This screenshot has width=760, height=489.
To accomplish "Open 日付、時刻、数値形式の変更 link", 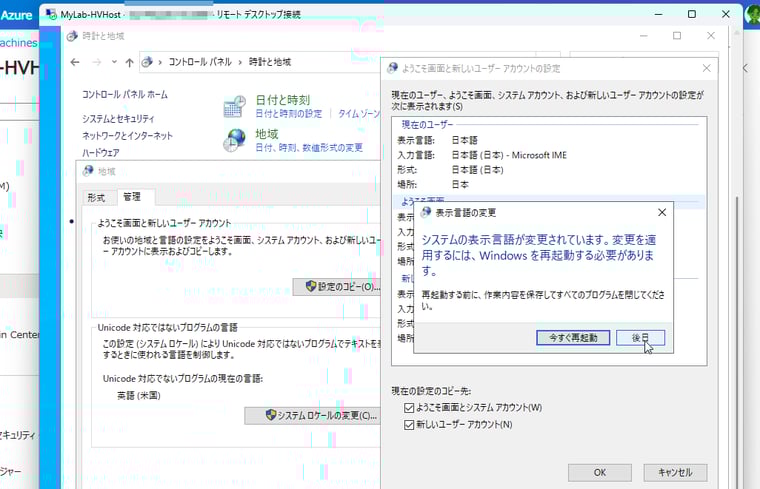I will click(309, 147).
